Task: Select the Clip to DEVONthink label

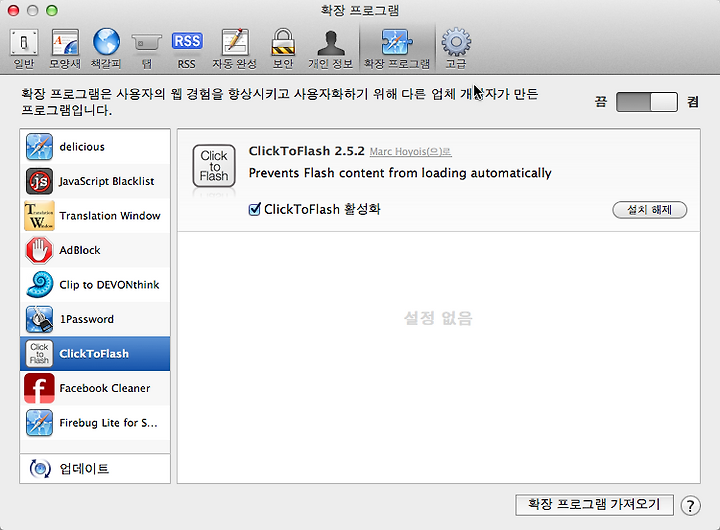Action: (x=109, y=285)
